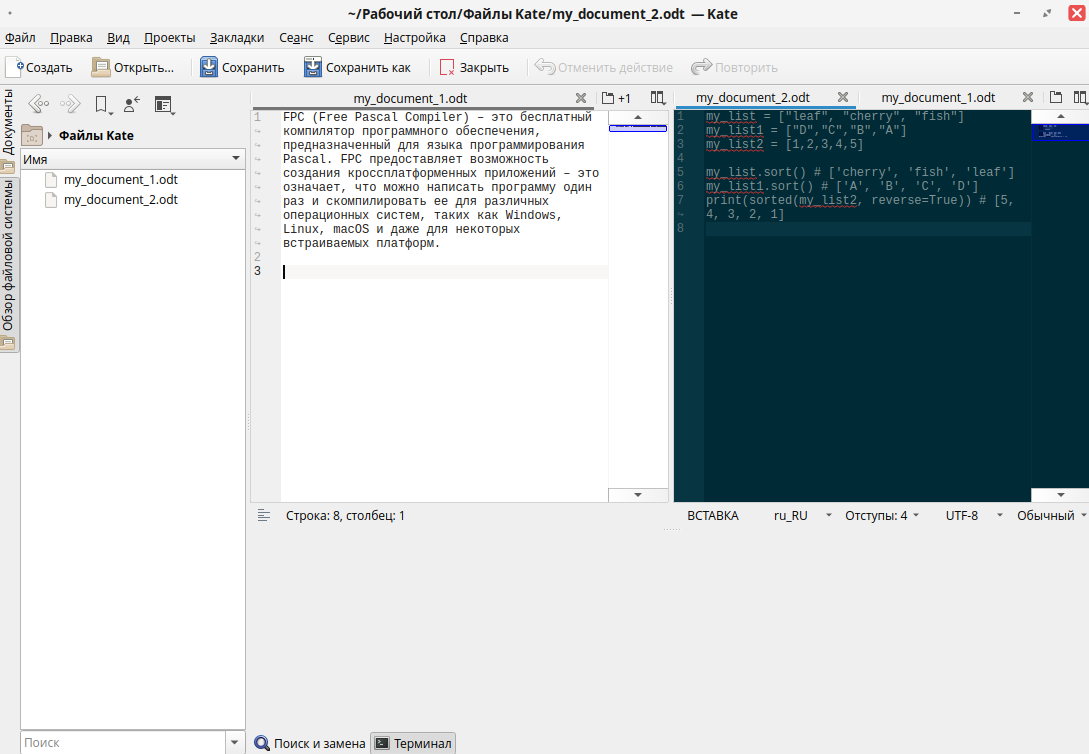Switch to right pane my_document_1.odt tab
The image size is (1089, 754).
tap(936, 98)
